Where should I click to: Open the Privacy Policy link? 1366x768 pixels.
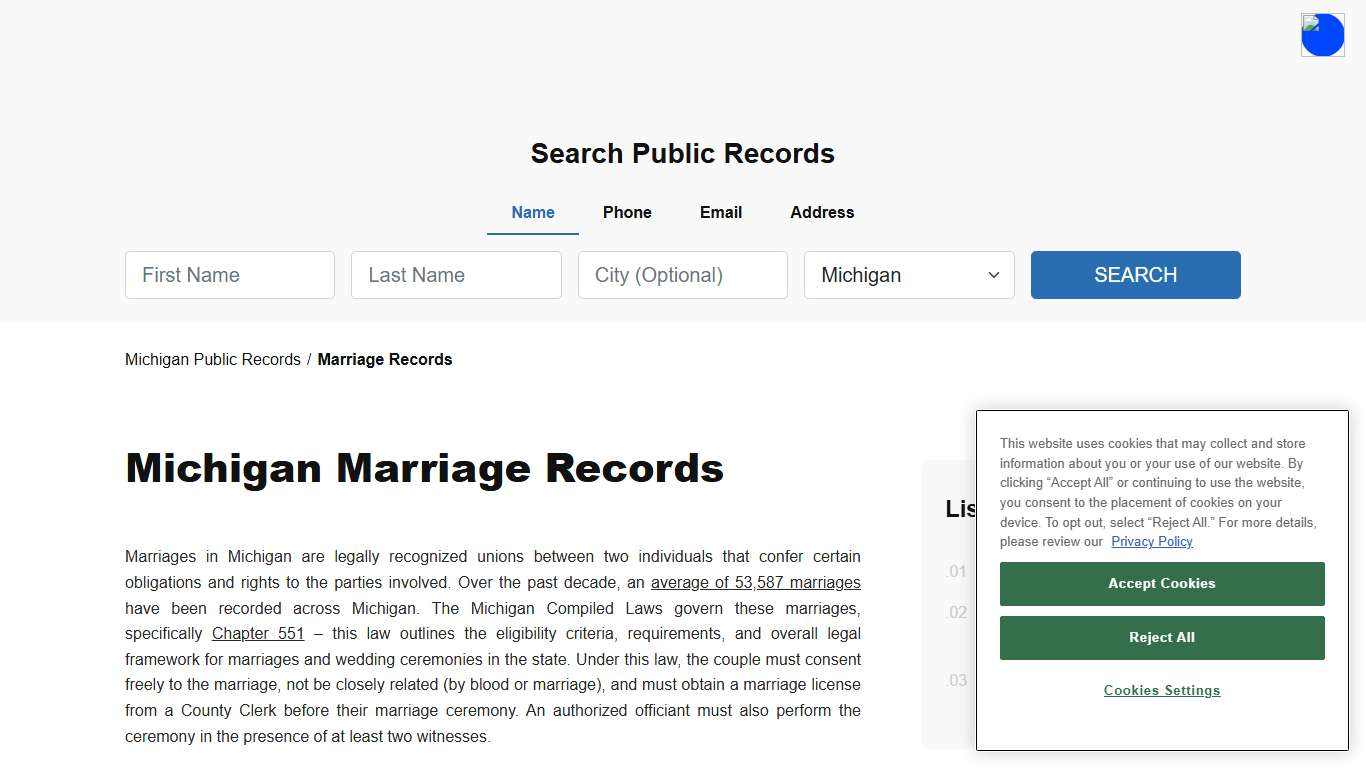[x=1151, y=541]
